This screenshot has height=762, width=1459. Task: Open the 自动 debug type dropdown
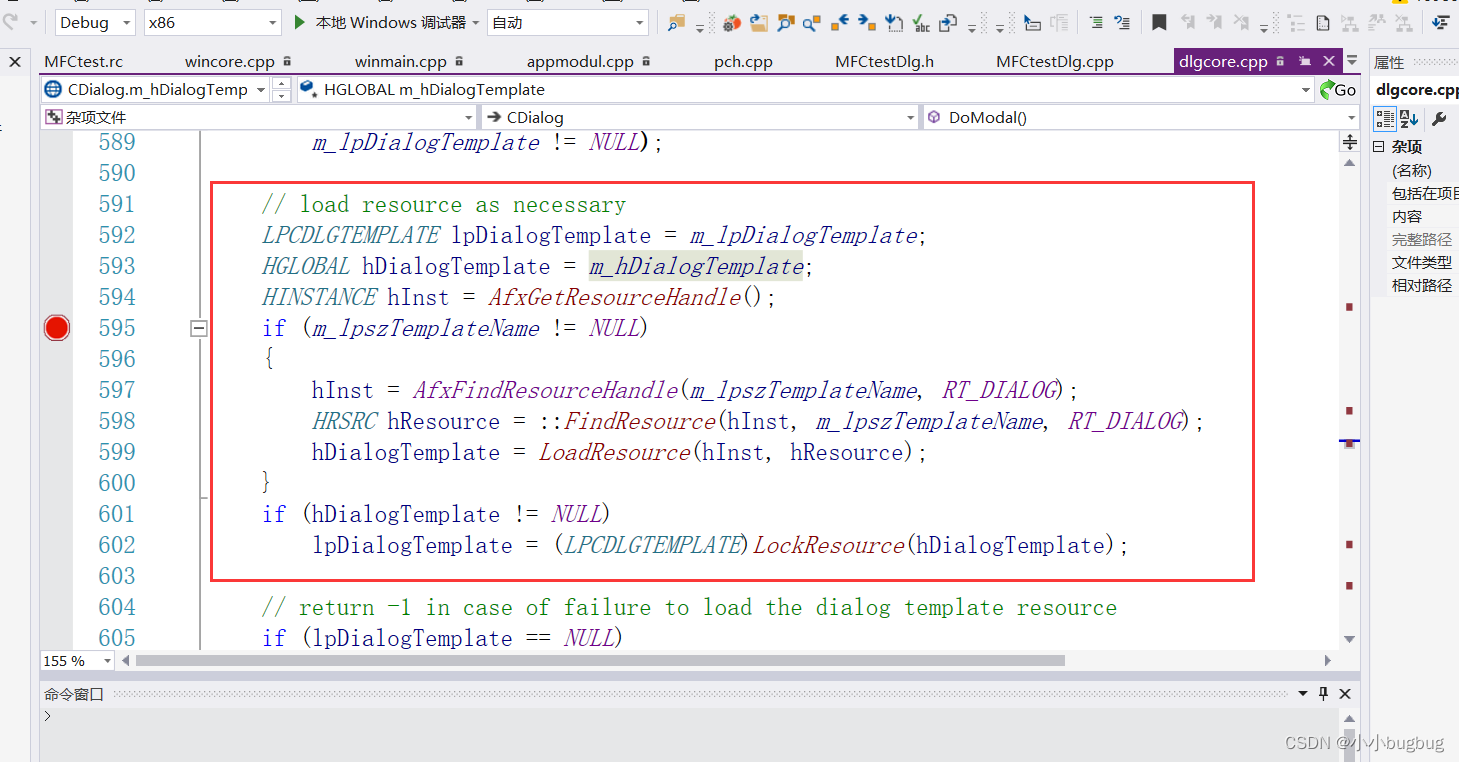[567, 22]
